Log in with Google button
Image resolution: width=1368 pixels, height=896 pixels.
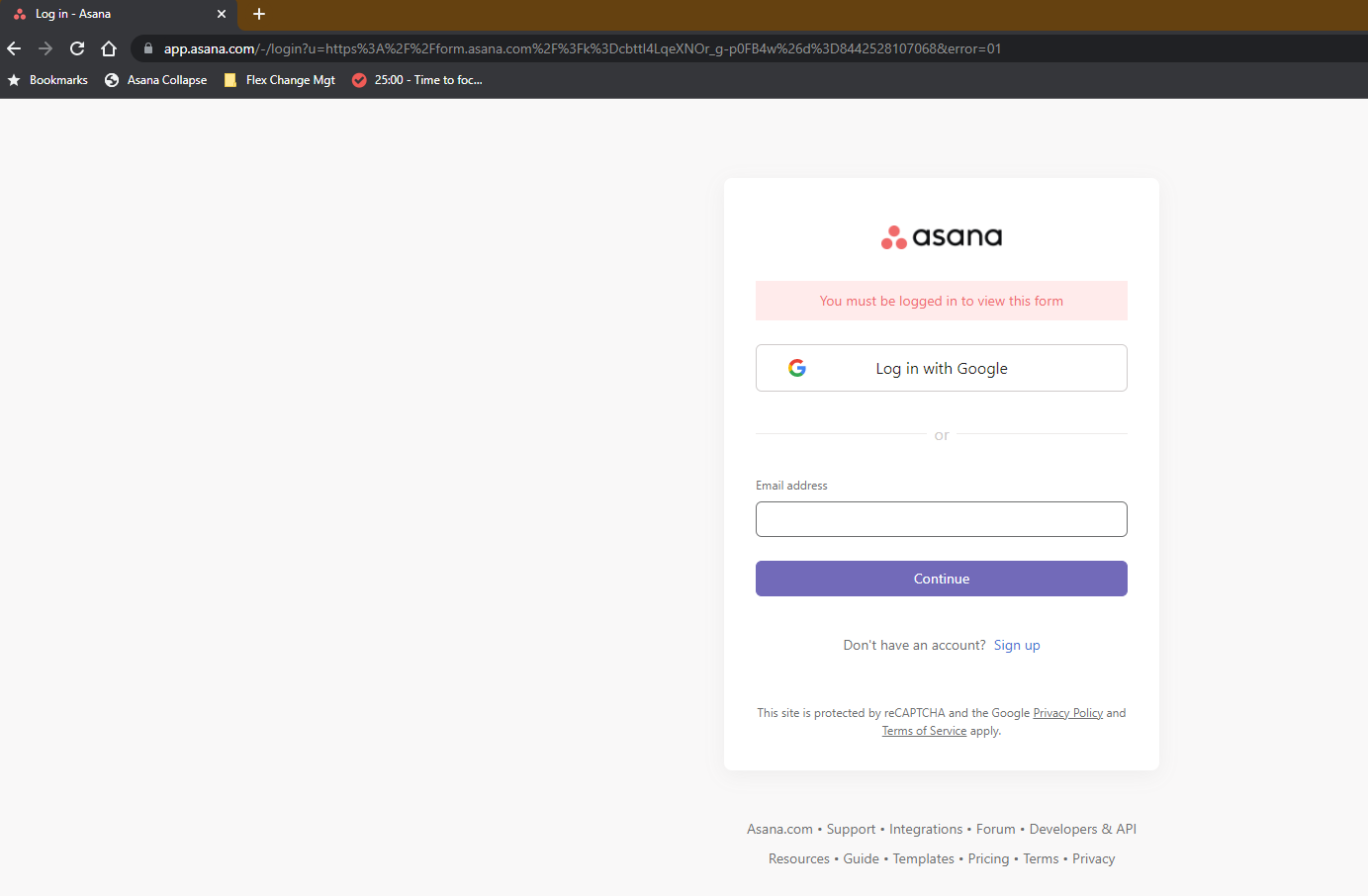(942, 368)
